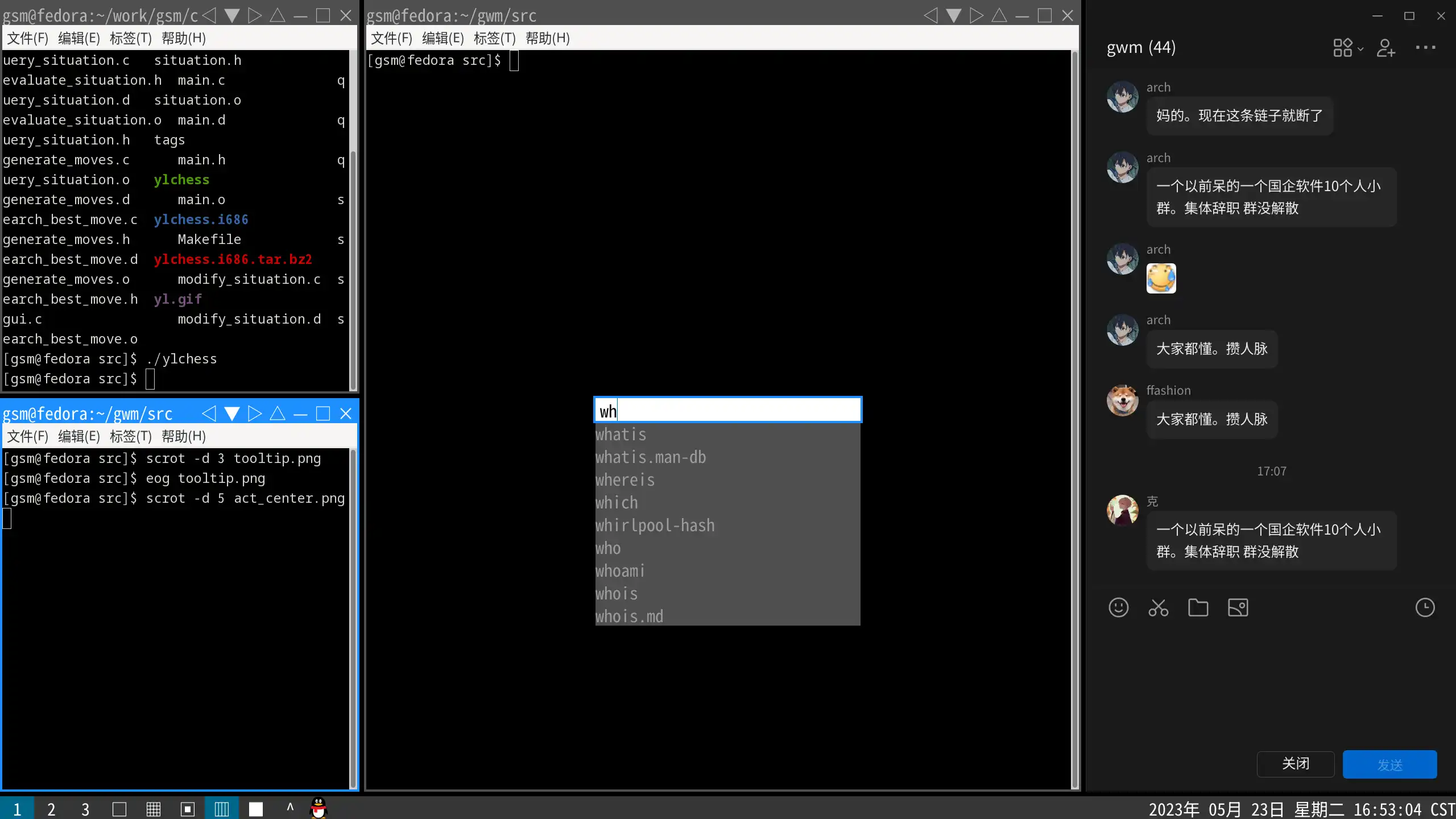Switch to workspace 2 in taskbar
This screenshot has width=1456, height=819.
pos(51,809)
